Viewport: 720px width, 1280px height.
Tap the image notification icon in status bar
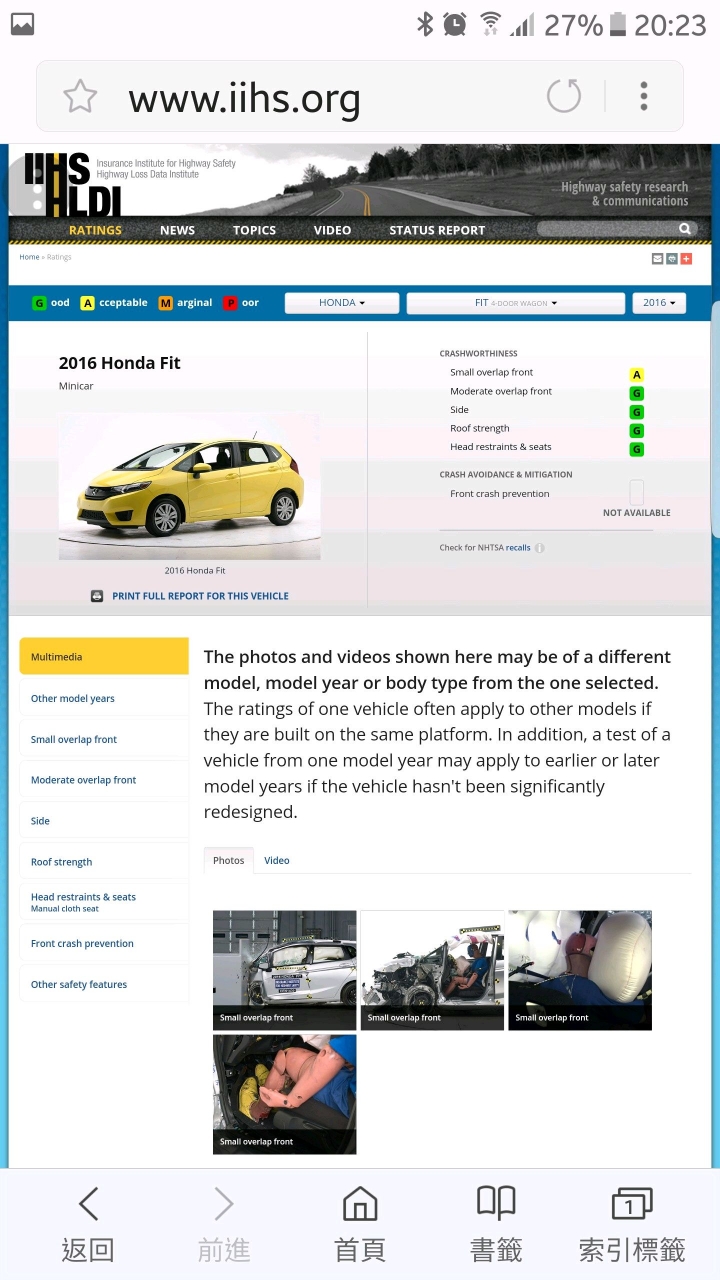pos(22,24)
